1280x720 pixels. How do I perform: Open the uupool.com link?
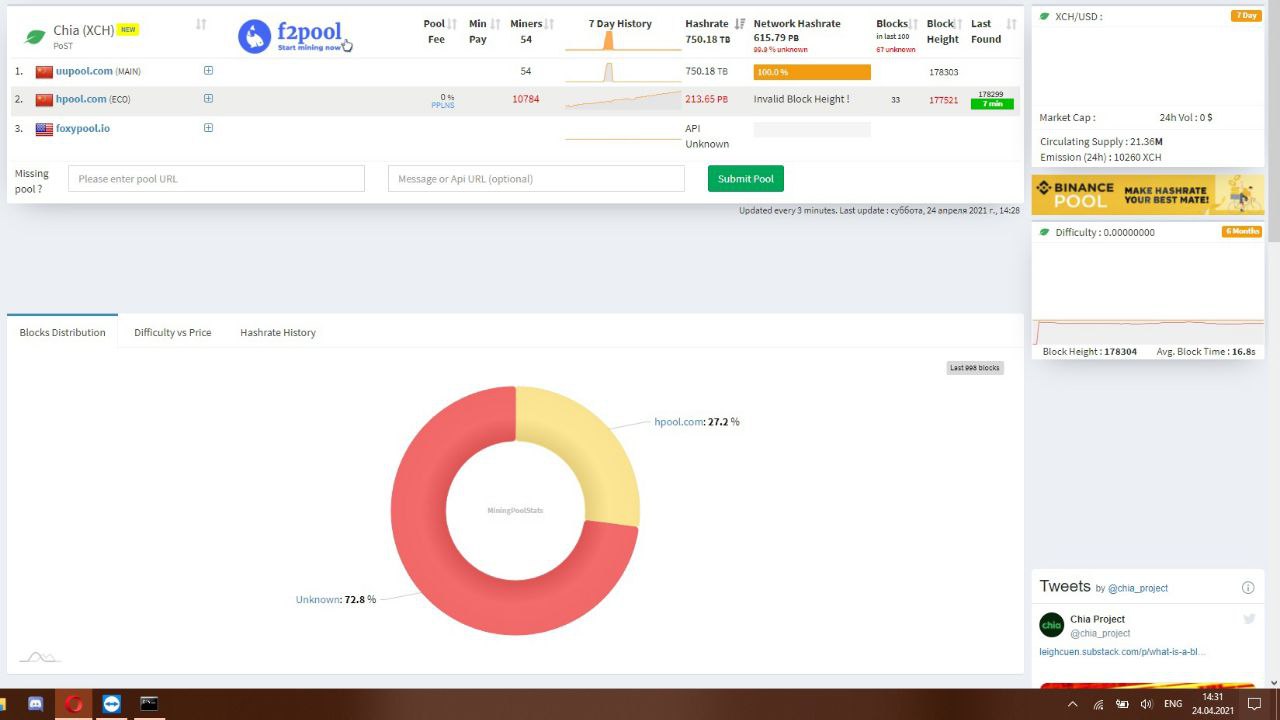84,71
